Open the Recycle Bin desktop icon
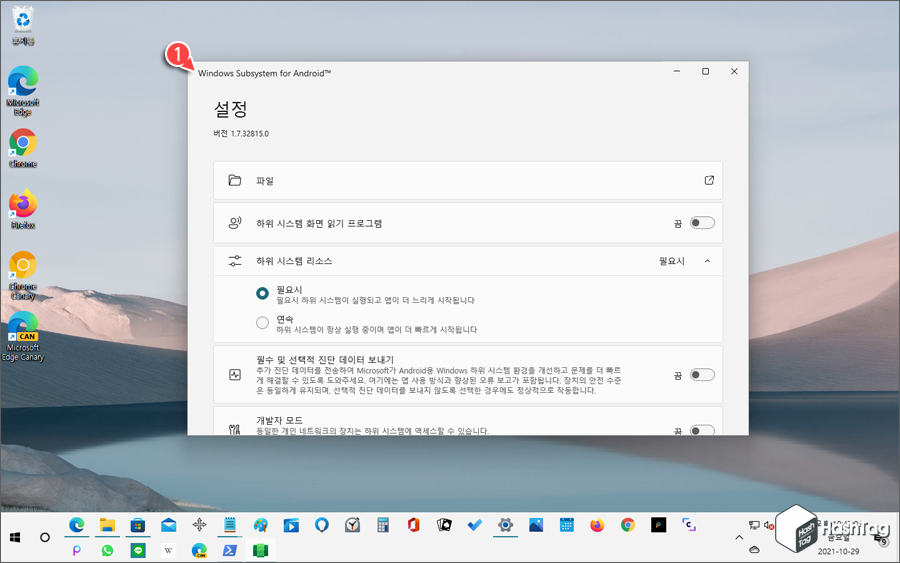Screen dimensions: 900x563 (x=23, y=25)
